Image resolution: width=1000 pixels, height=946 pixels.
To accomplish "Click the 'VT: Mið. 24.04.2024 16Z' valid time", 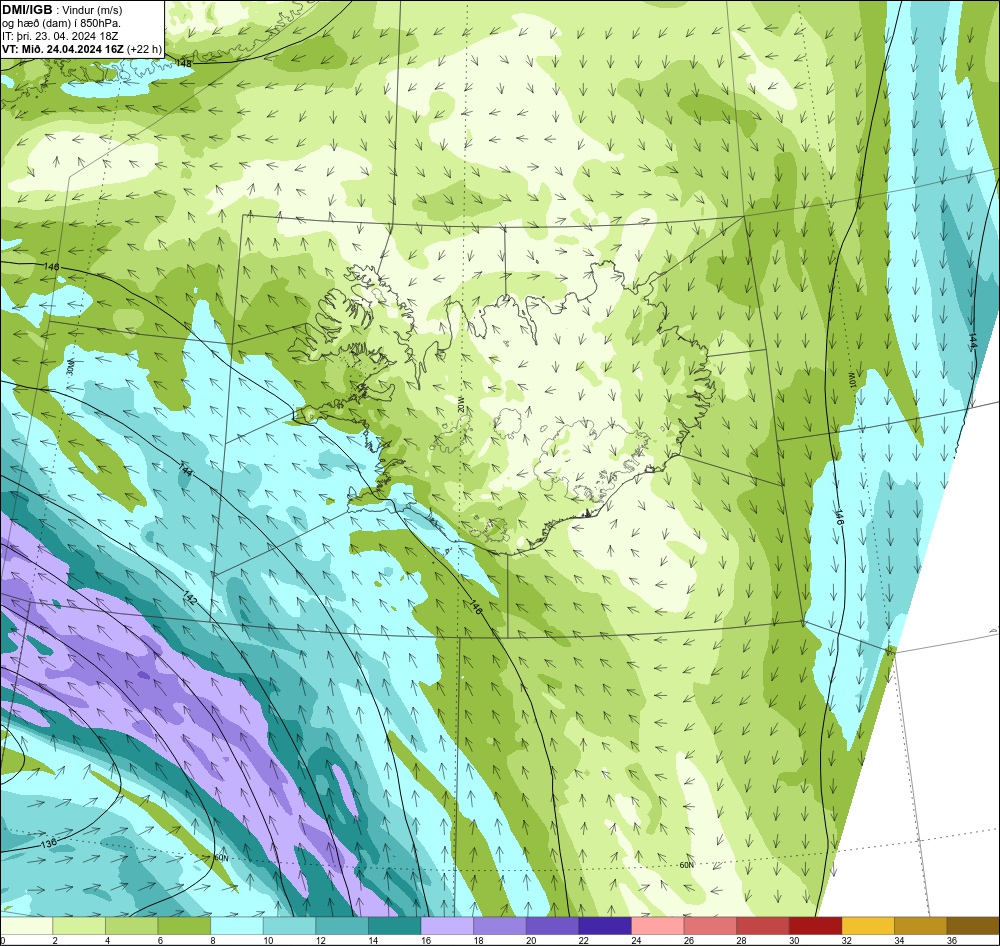I will 62,49.
